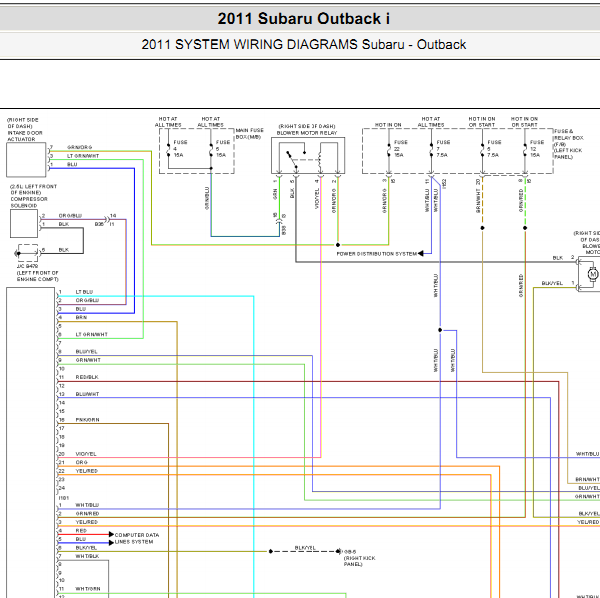The height and width of the screenshot is (598, 600).
Task: Click the relay switch contact inside blower motor relay
Action: point(292,160)
